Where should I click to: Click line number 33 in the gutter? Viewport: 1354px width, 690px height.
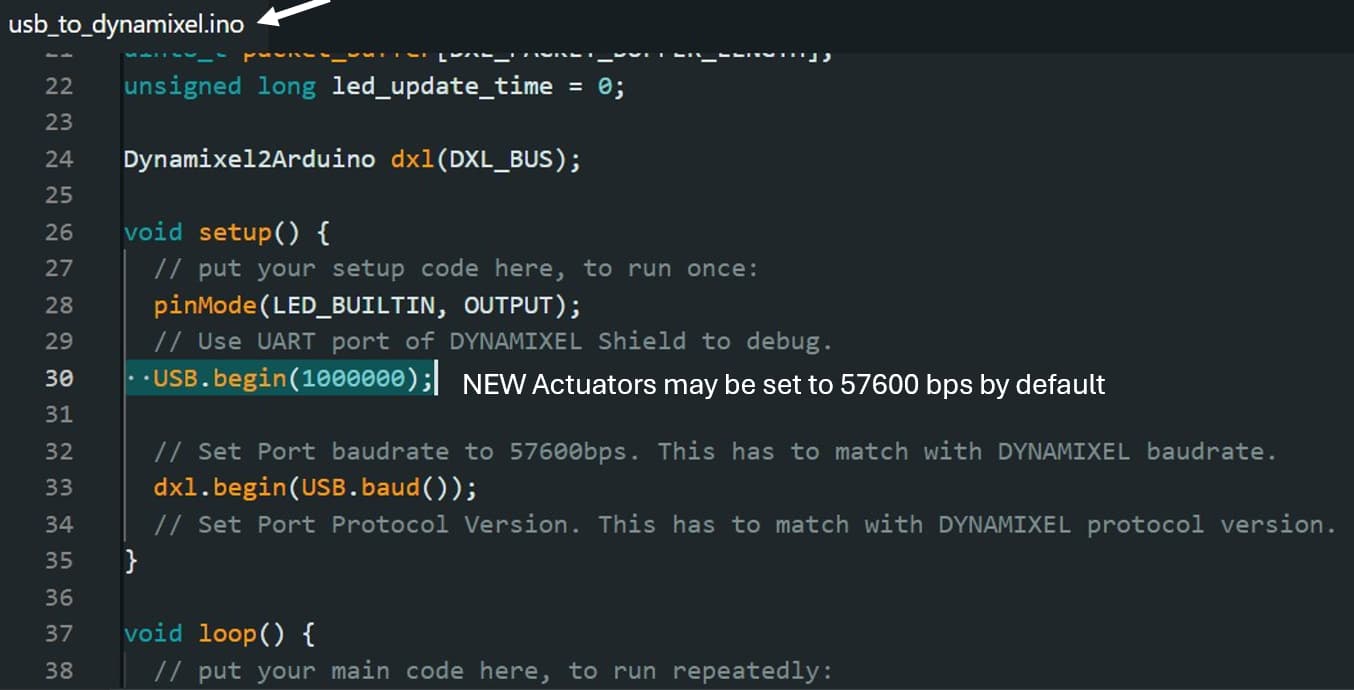(x=59, y=487)
